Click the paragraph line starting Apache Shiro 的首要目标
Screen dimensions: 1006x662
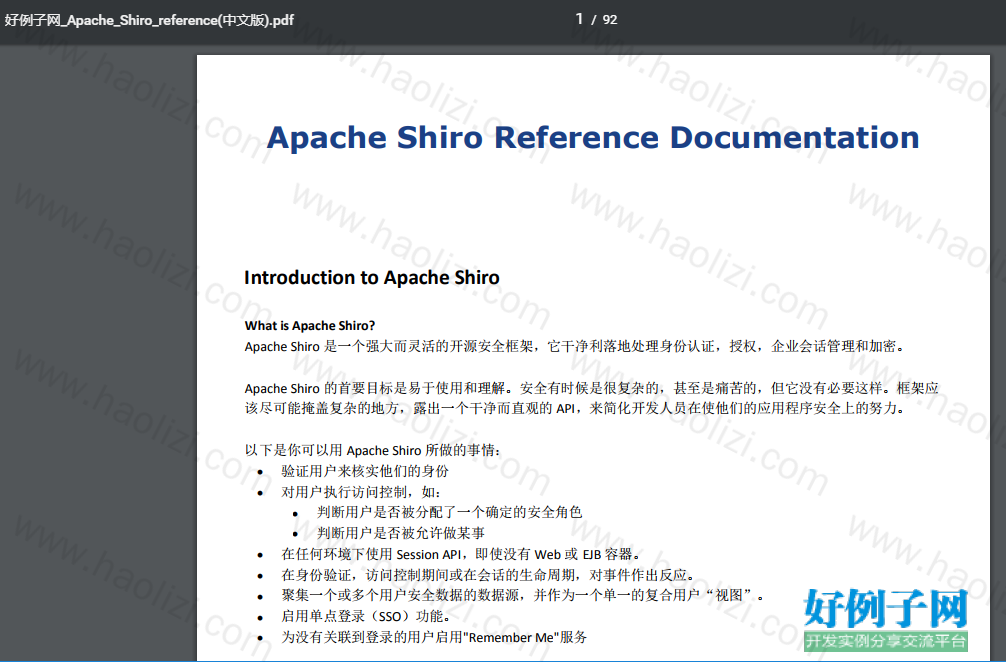click(592, 388)
